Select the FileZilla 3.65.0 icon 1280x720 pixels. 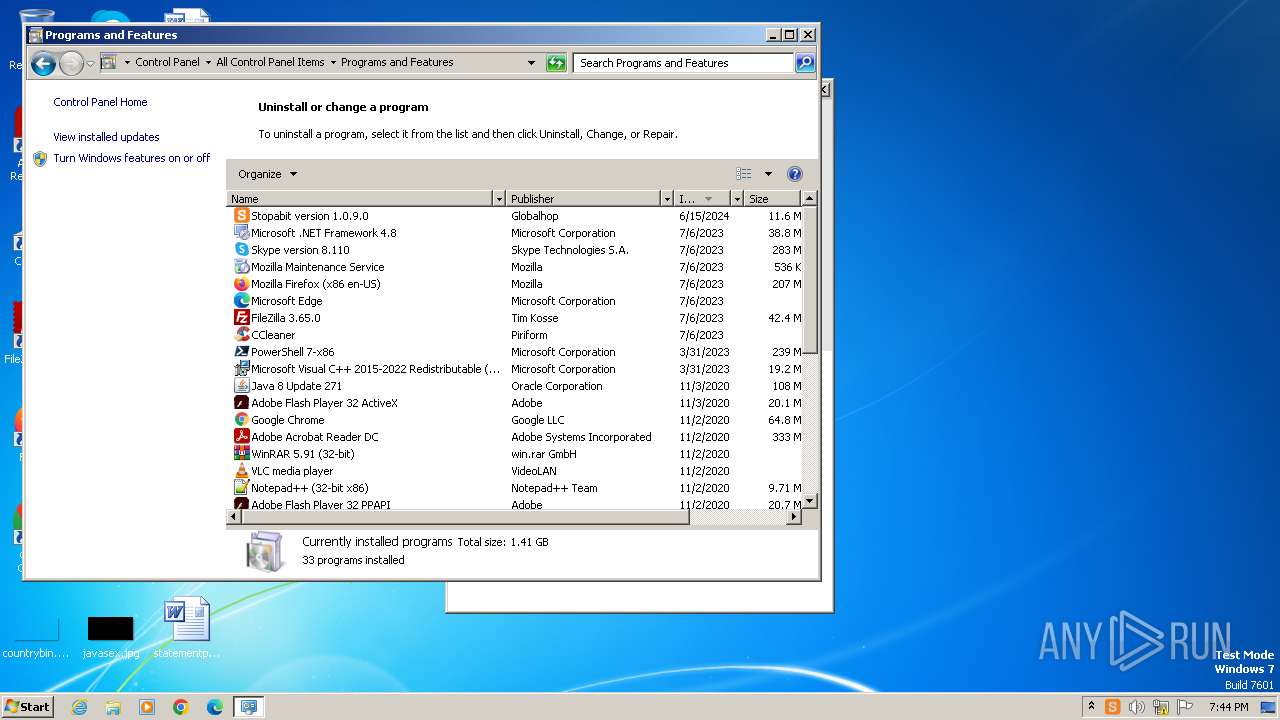coord(241,318)
